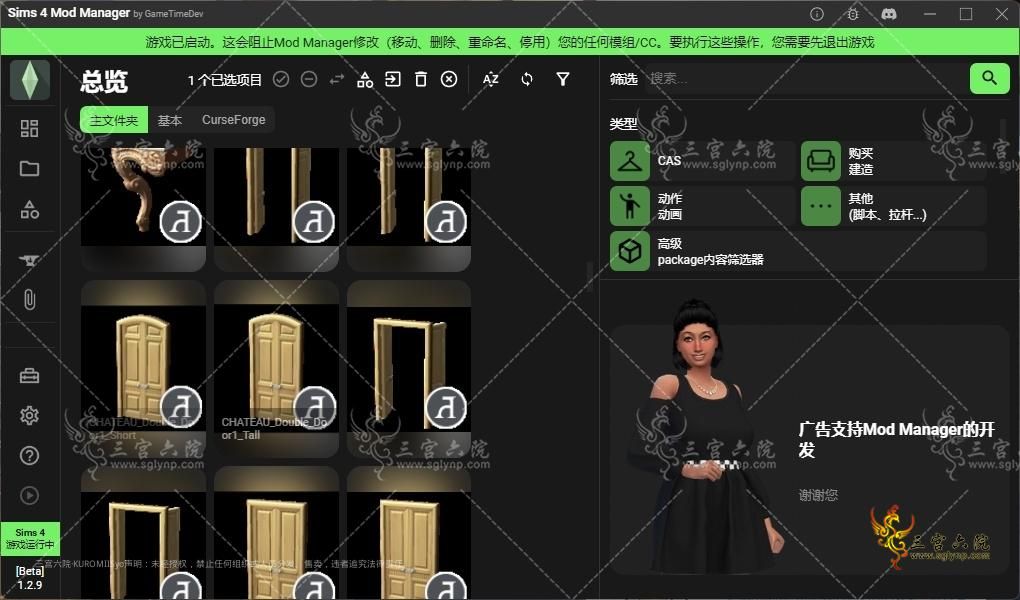The width and height of the screenshot is (1020, 600).
Task: Filter by 其他 (脚本、拉杆...) type
Action: (893, 206)
